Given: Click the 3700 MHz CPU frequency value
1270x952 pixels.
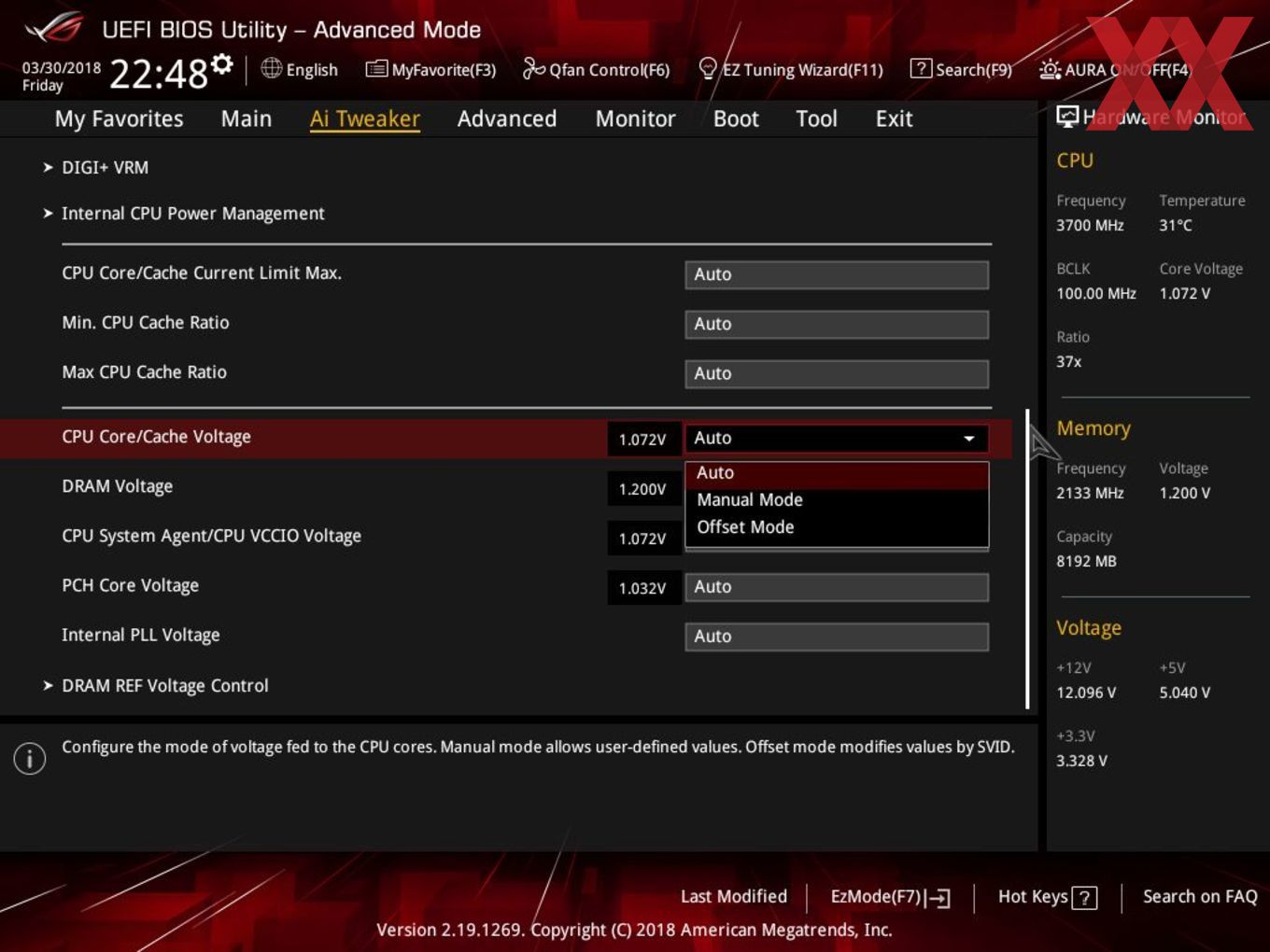Looking at the screenshot, I should (1090, 225).
